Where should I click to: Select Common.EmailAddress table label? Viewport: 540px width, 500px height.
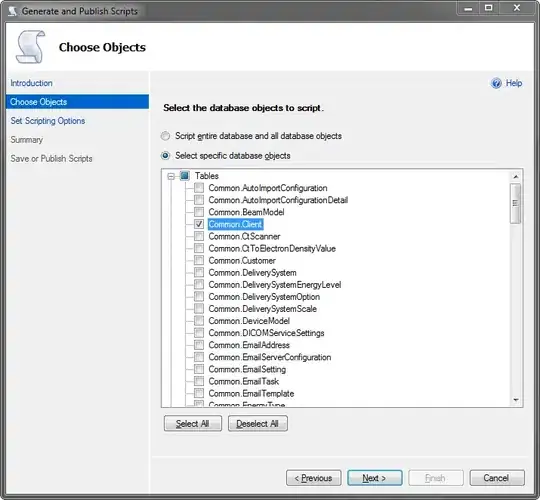[249, 345]
